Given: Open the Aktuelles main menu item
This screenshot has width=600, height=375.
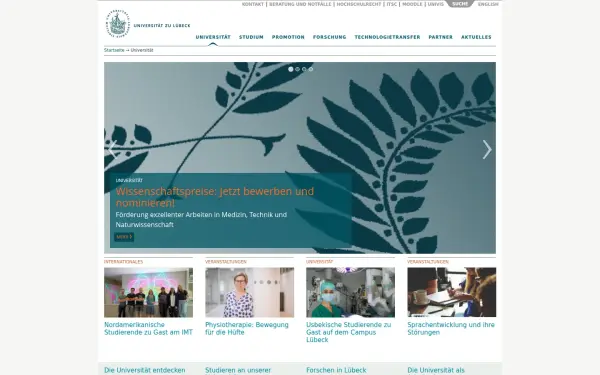Looking at the screenshot, I should pyautogui.click(x=476, y=37).
